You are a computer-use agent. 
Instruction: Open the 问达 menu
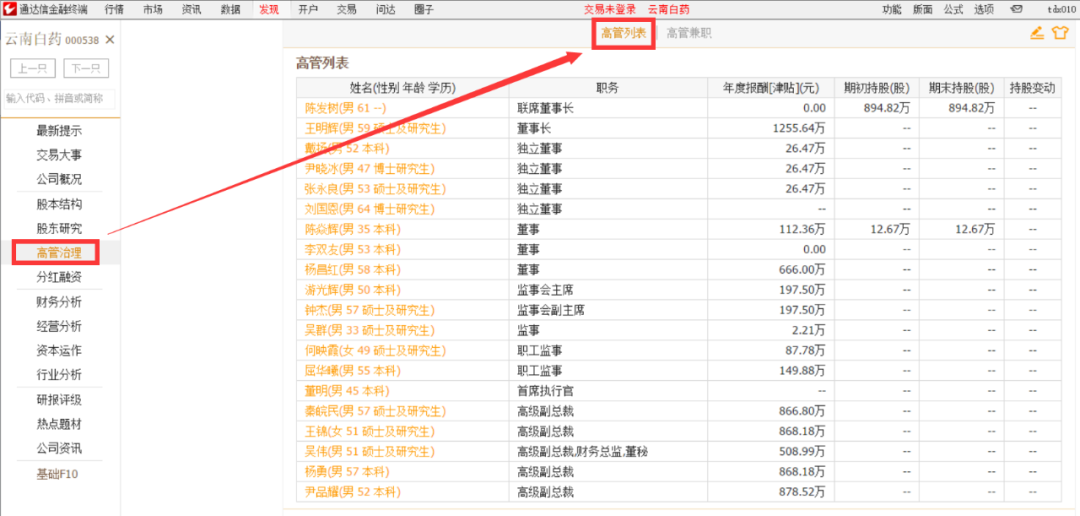[386, 10]
